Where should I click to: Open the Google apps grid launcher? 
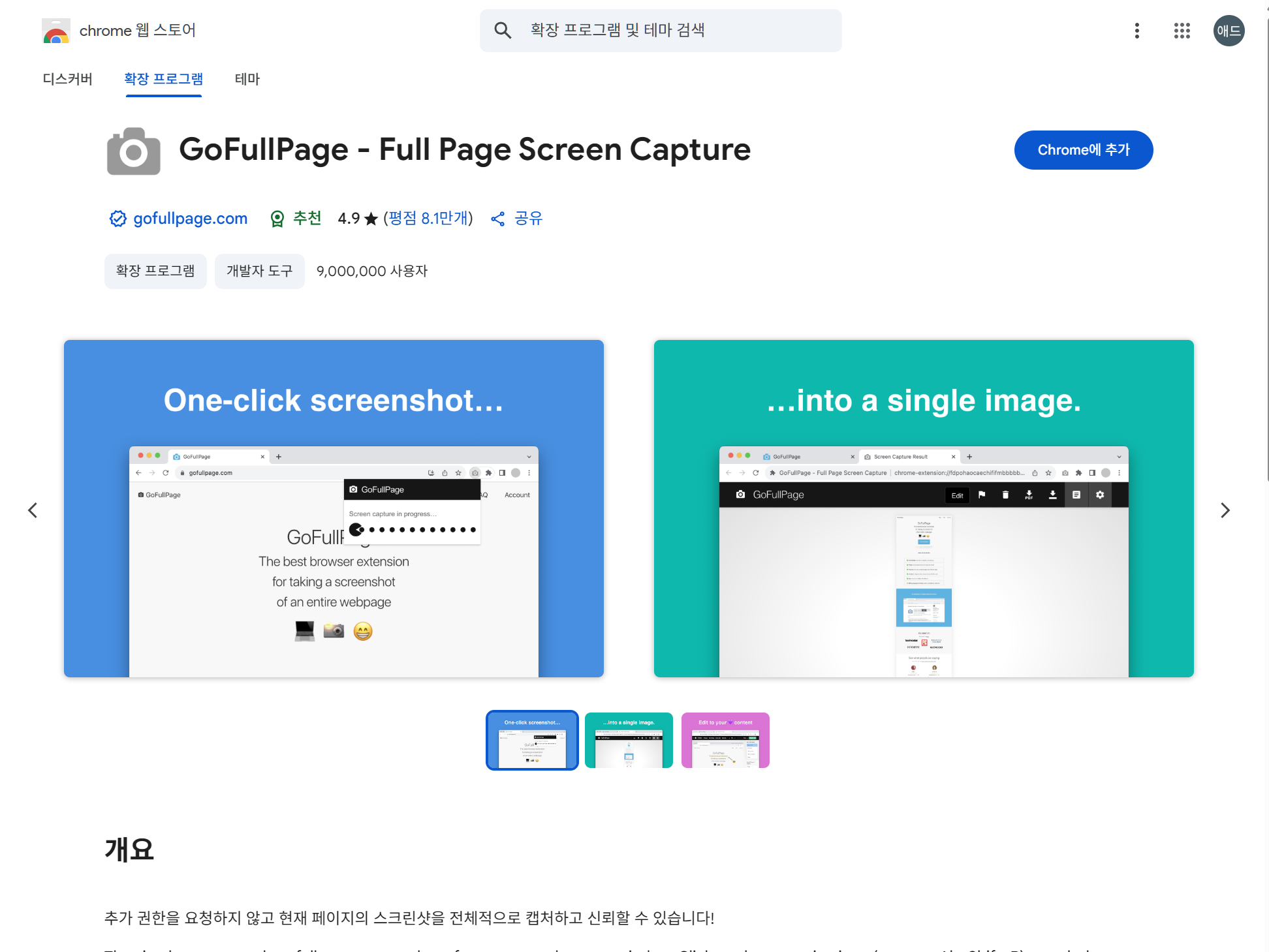1182,31
